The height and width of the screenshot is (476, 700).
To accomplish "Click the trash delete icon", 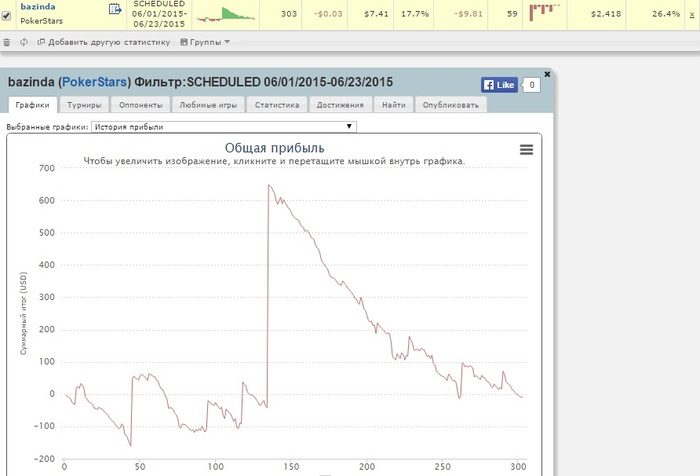I will pyautogui.click(x=7, y=42).
